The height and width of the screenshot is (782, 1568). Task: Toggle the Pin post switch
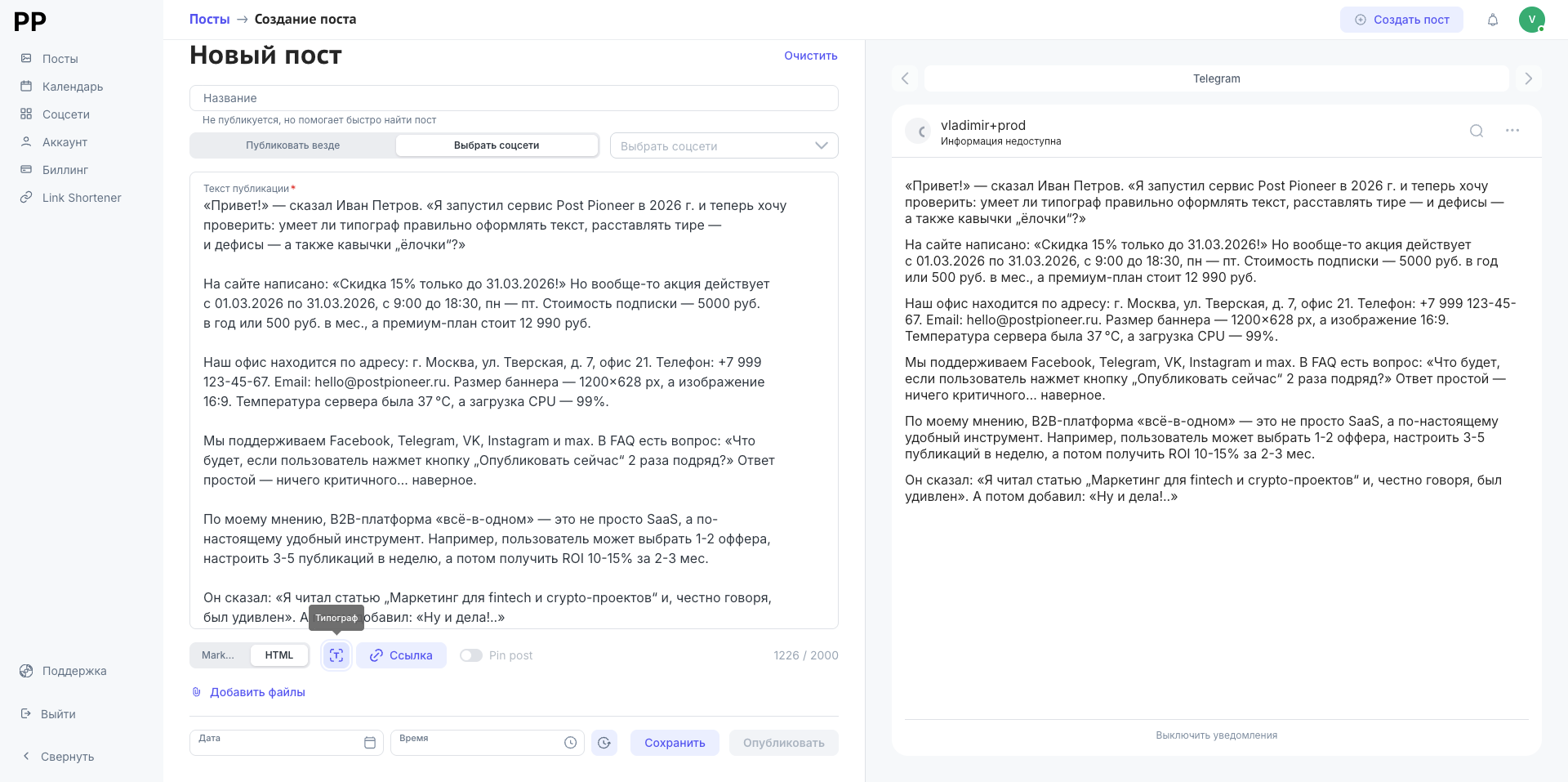[471, 655]
